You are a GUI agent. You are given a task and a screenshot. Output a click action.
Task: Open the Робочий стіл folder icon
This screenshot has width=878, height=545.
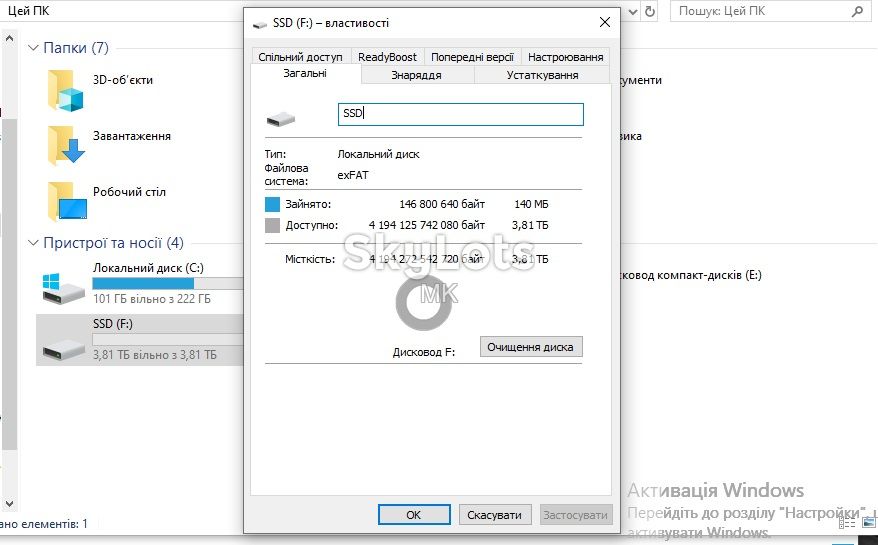coord(67,202)
